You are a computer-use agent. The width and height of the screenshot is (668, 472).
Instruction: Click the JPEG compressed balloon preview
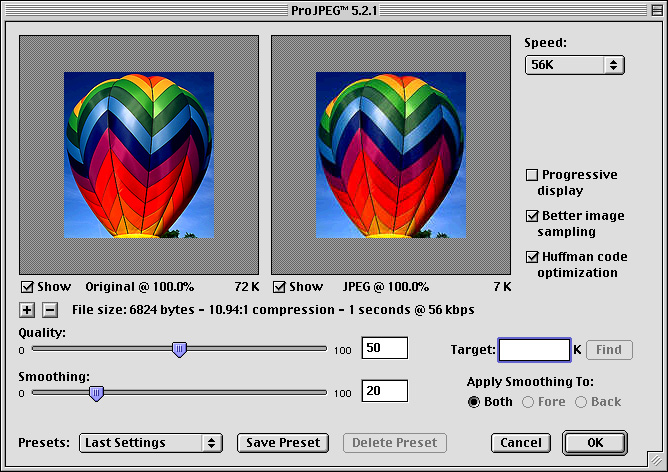(x=391, y=154)
